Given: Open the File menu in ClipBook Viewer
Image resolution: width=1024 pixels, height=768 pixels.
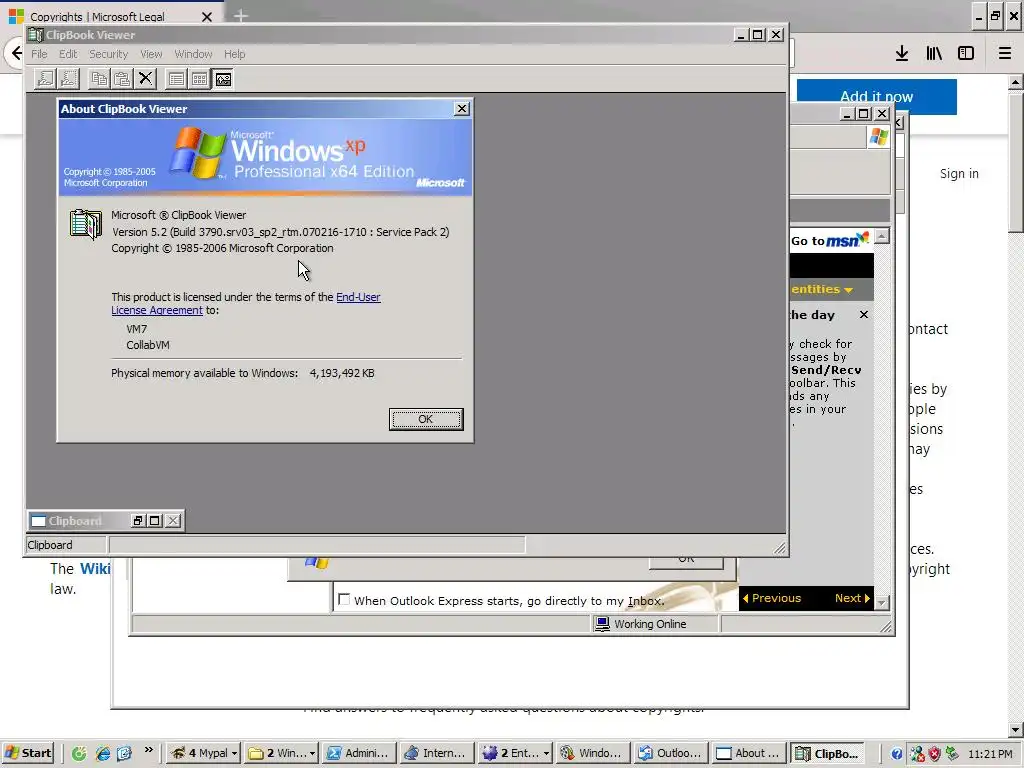Looking at the screenshot, I should 39,54.
